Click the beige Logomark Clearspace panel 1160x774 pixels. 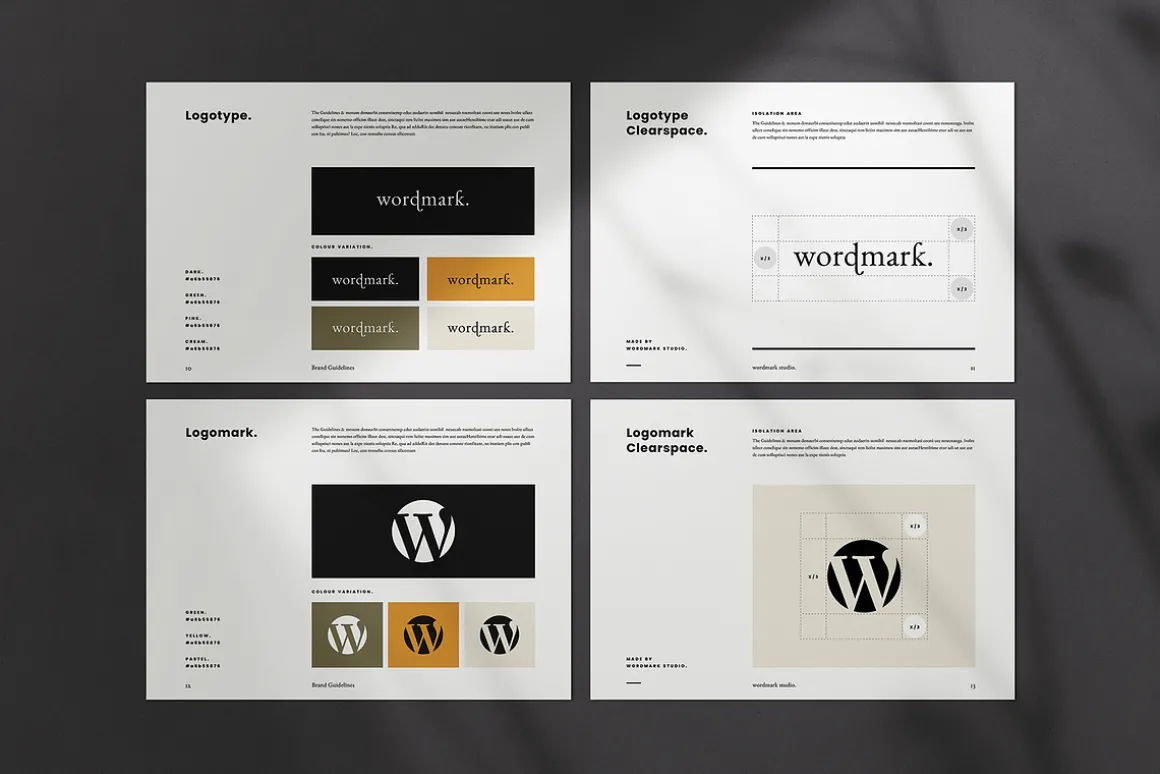coord(863,576)
